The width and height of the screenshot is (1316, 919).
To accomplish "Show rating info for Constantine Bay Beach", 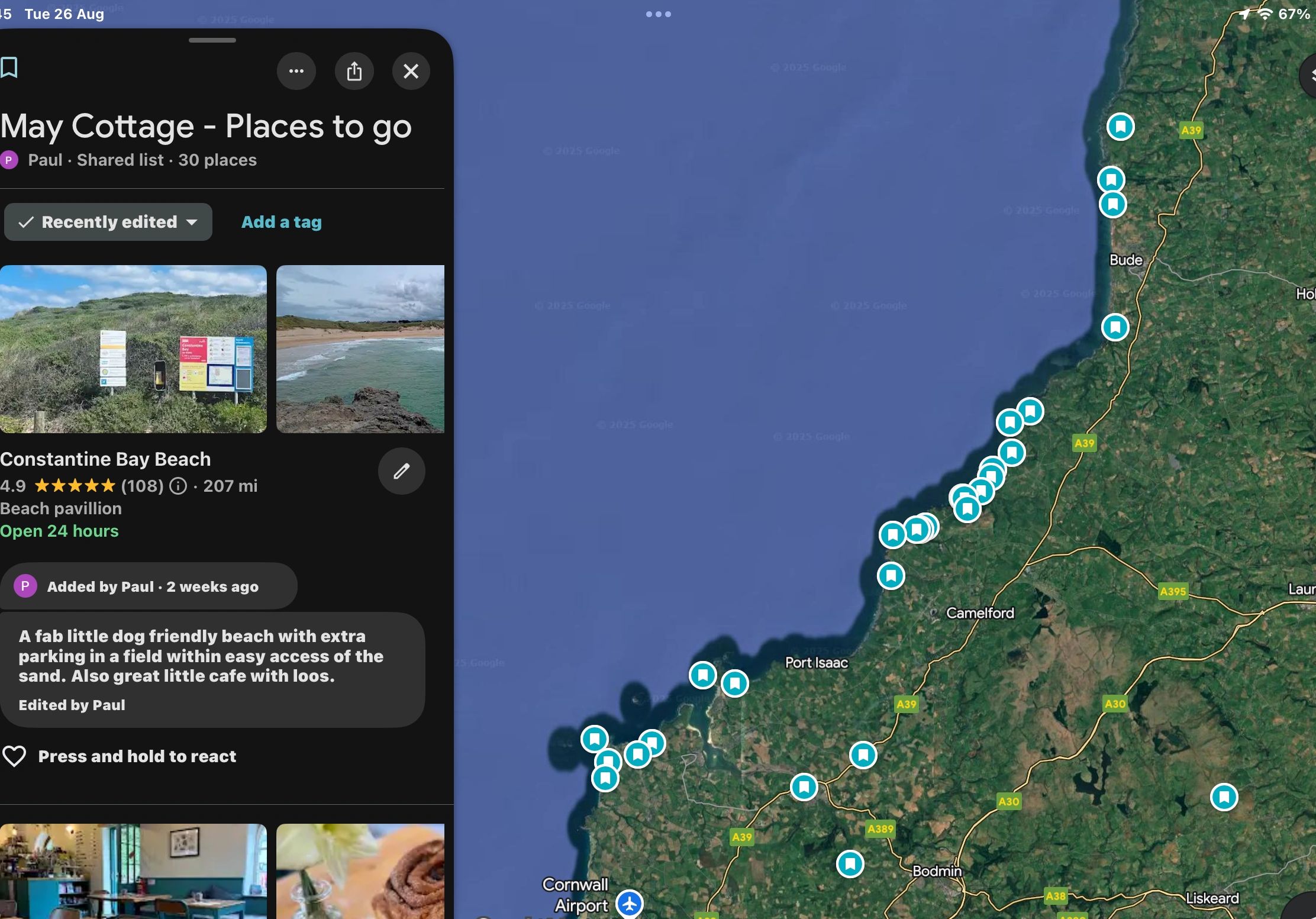I will pyautogui.click(x=178, y=486).
